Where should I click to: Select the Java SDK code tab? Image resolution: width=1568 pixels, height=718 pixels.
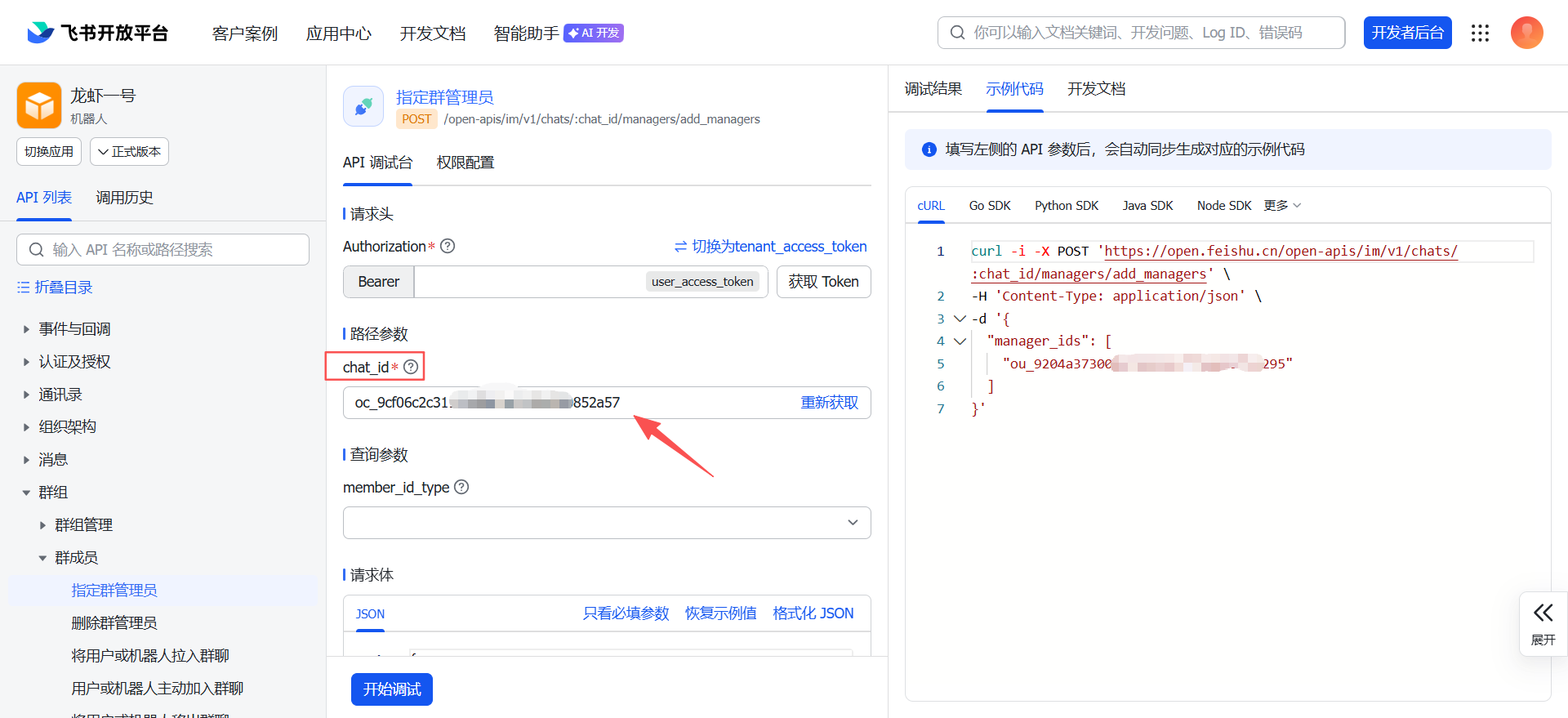(x=1147, y=206)
